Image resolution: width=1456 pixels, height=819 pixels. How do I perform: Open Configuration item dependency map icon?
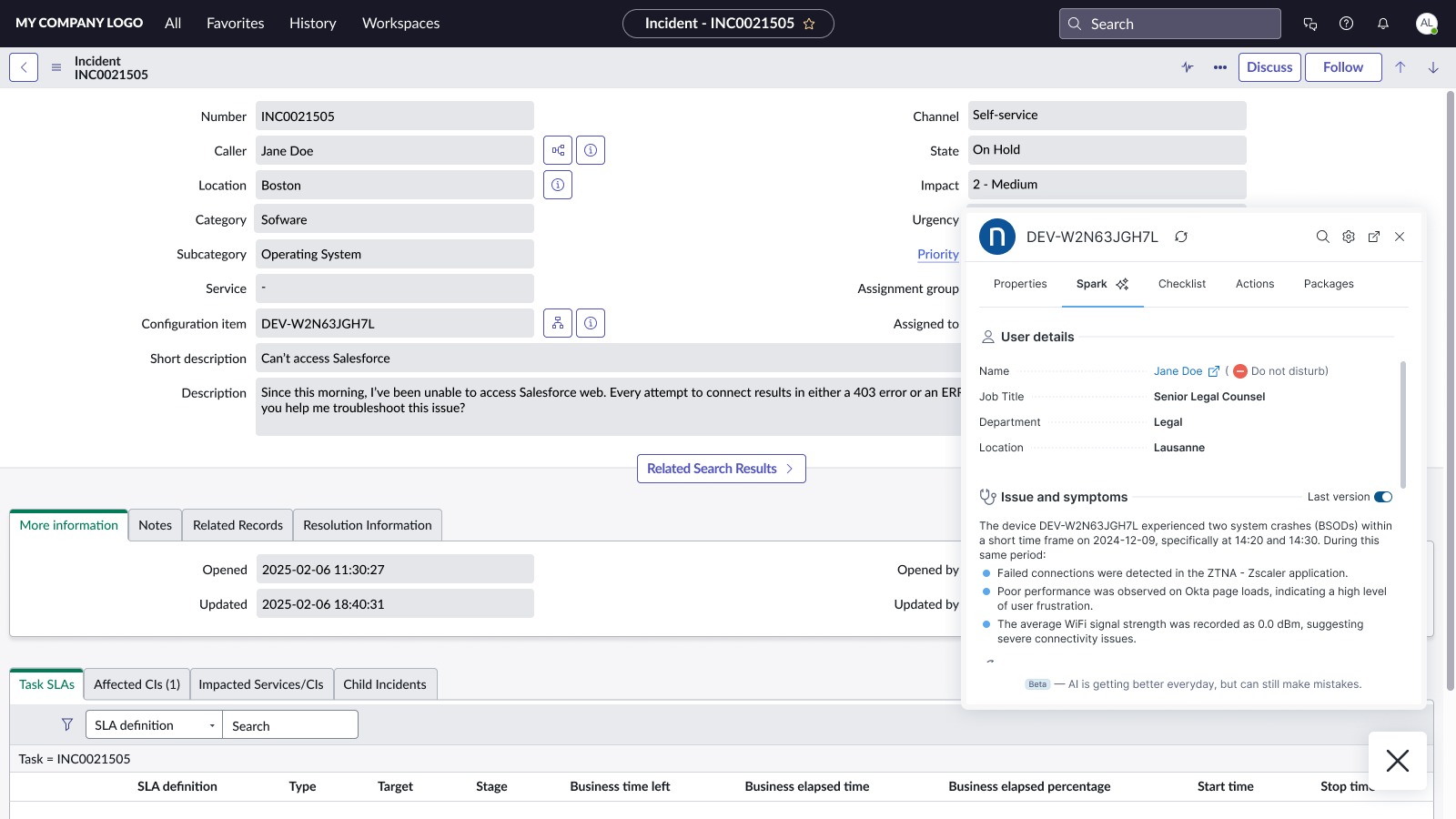[558, 323]
